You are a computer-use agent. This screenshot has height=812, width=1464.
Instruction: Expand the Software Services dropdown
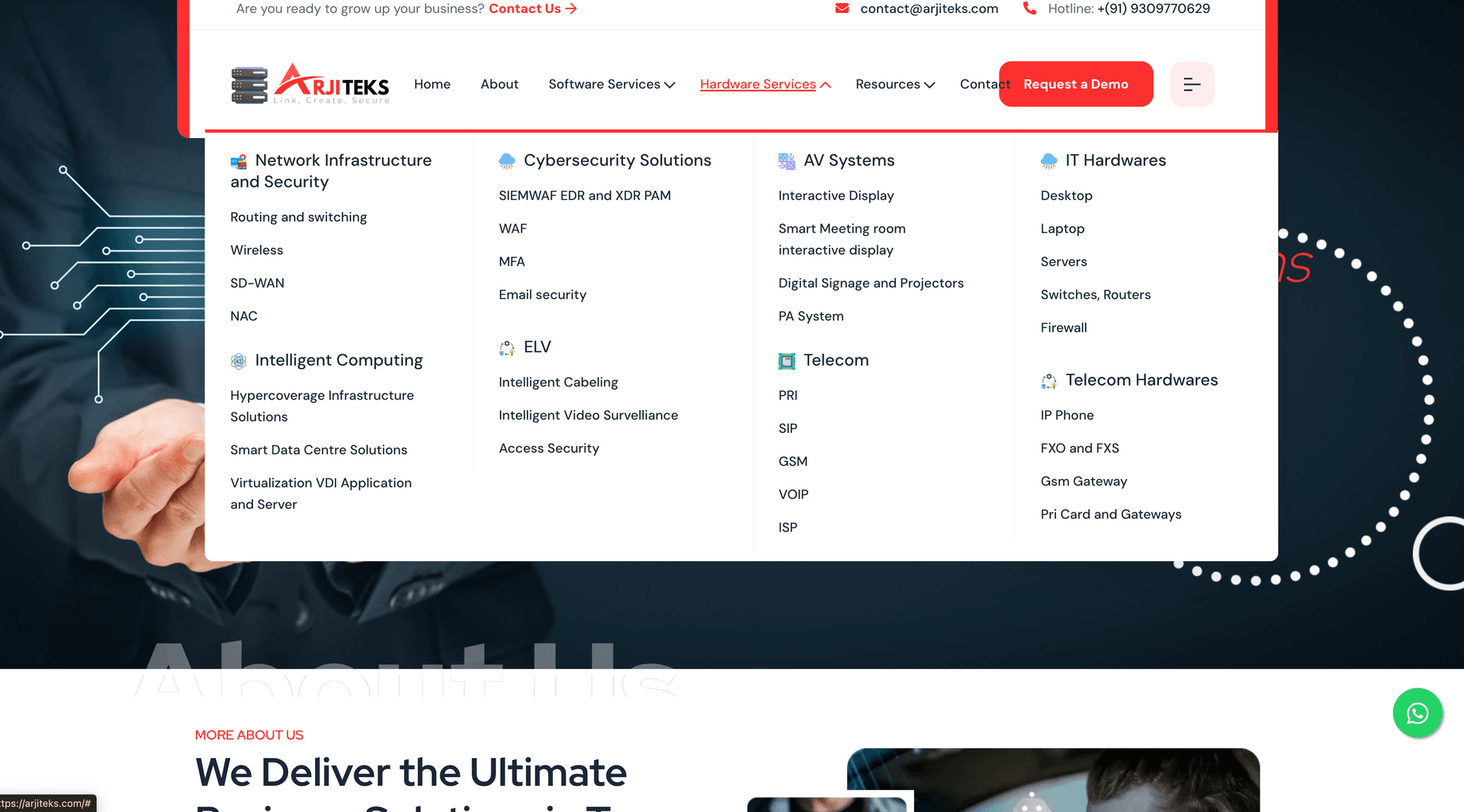[x=612, y=84]
